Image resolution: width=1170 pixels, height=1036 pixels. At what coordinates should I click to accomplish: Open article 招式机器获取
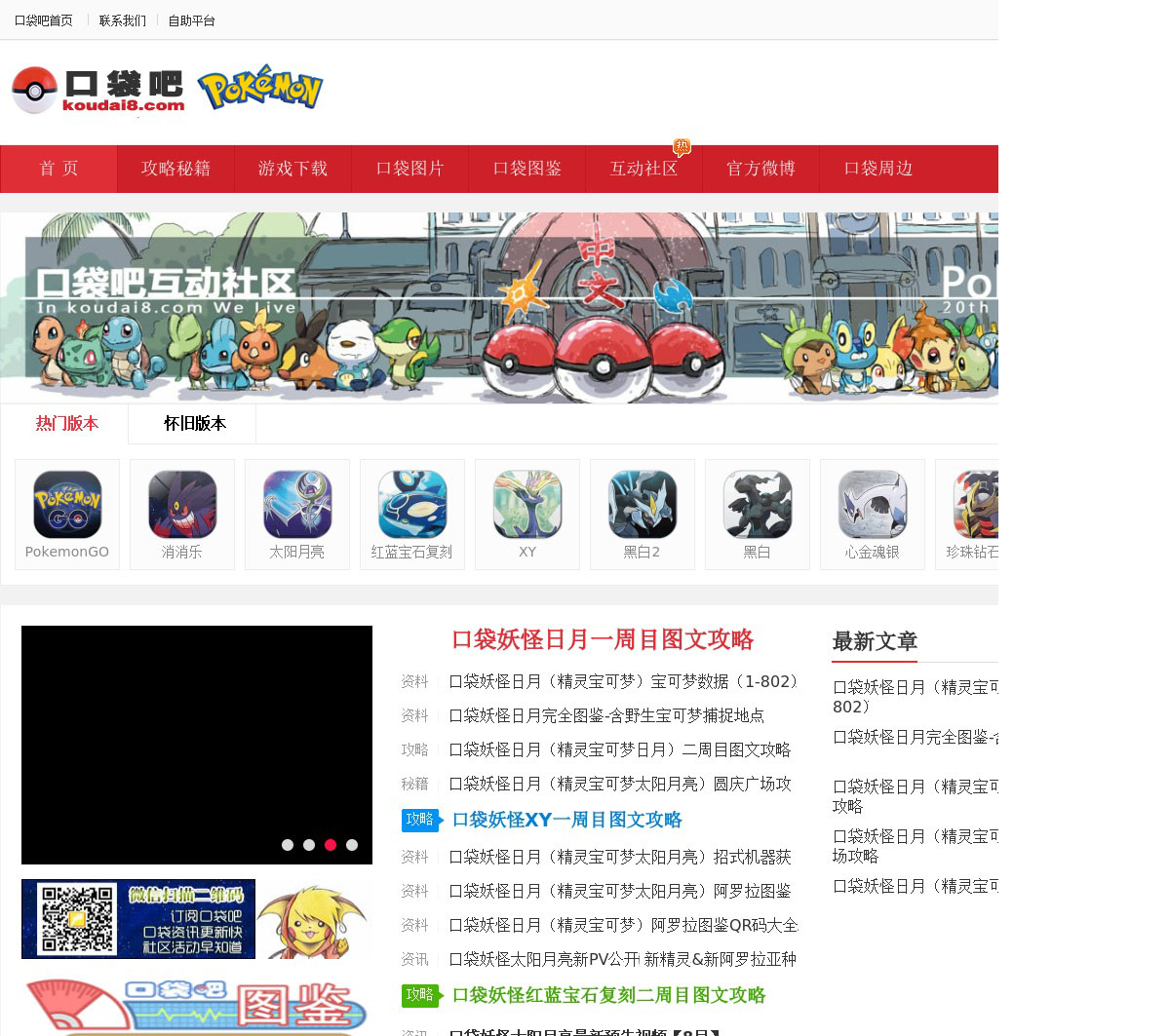(x=620, y=857)
